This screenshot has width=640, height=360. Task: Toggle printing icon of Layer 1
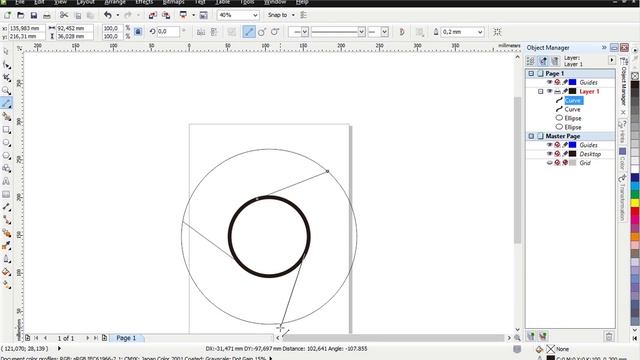click(557, 91)
